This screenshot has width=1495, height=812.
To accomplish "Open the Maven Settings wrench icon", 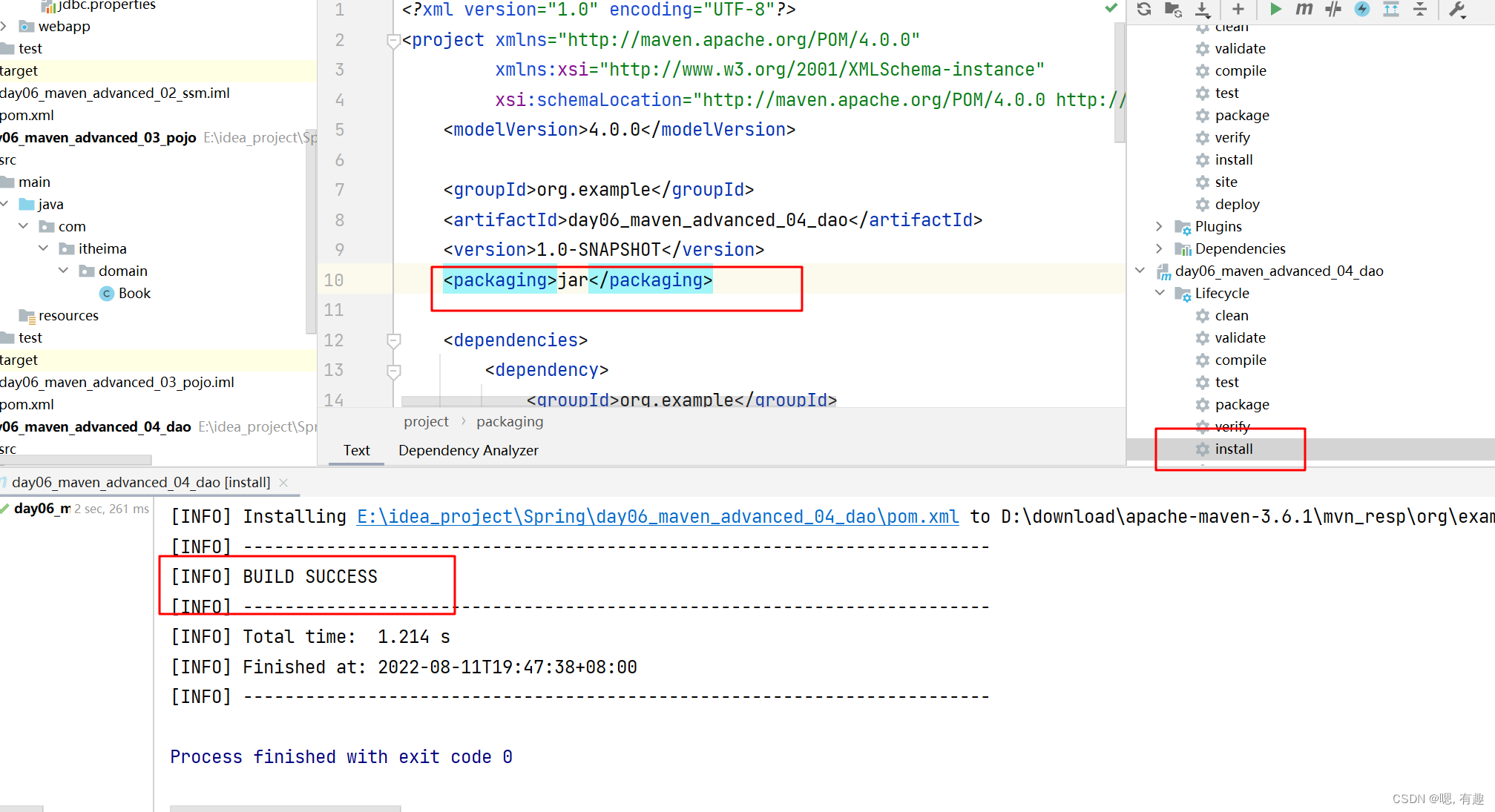I will [1457, 9].
